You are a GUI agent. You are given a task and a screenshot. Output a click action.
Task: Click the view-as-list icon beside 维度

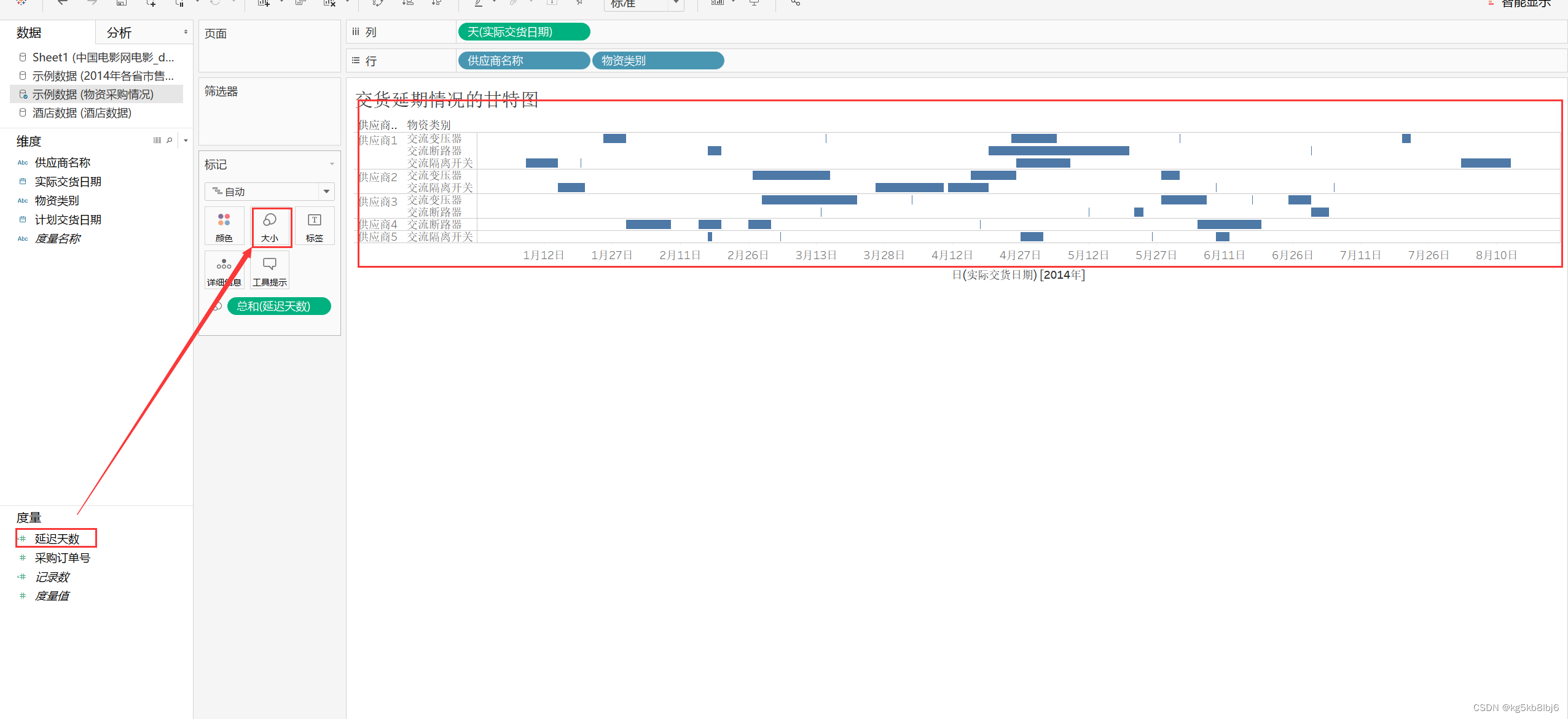157,141
